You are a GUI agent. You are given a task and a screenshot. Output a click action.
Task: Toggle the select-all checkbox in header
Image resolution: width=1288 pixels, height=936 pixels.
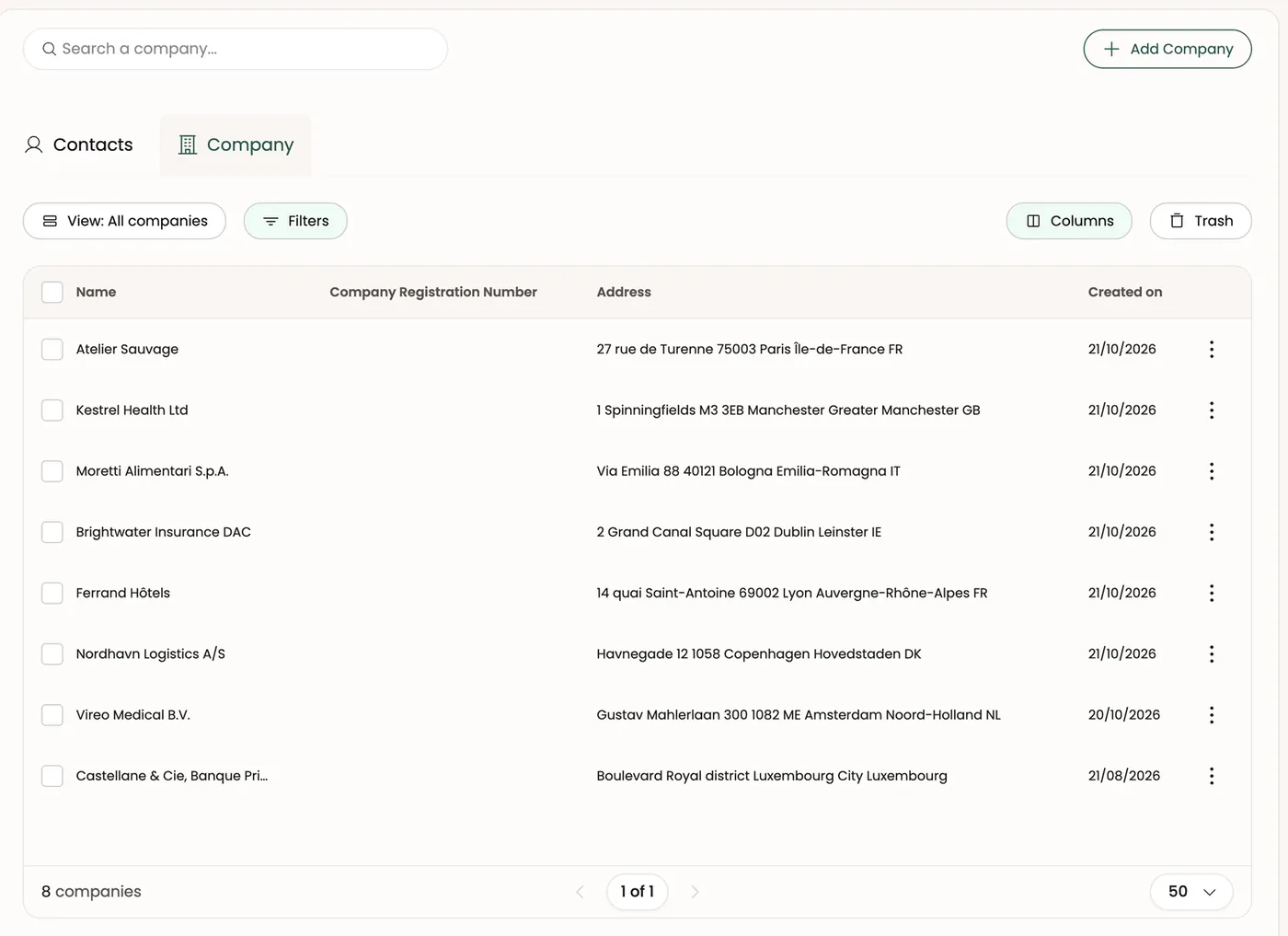(52, 292)
